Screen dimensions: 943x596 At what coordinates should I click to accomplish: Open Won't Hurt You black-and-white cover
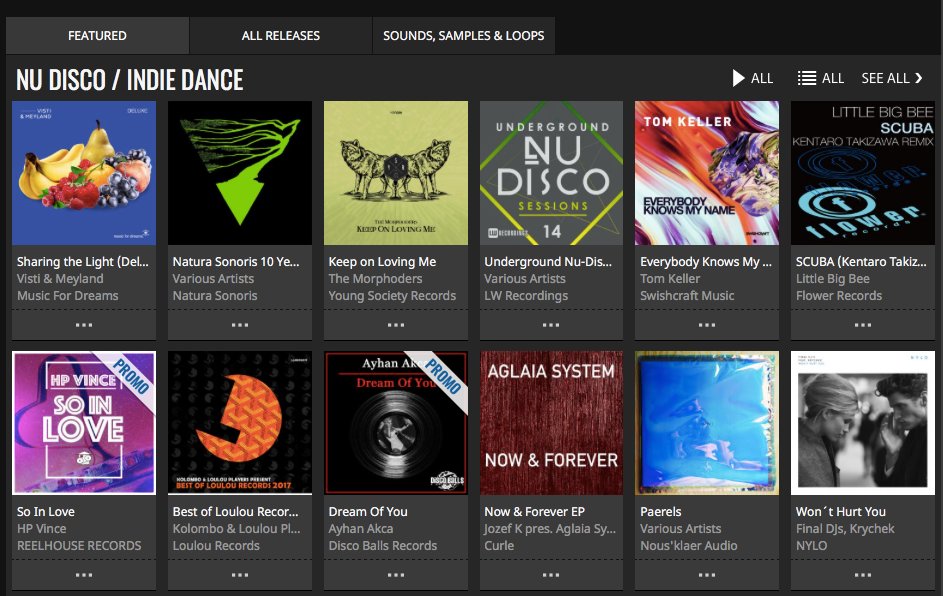863,423
